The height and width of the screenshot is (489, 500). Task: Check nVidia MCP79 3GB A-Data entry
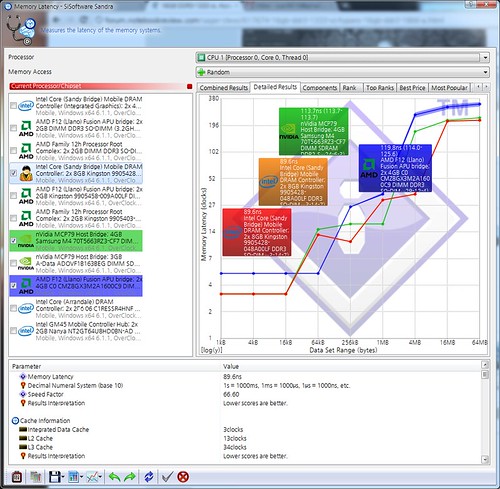click(x=13, y=263)
